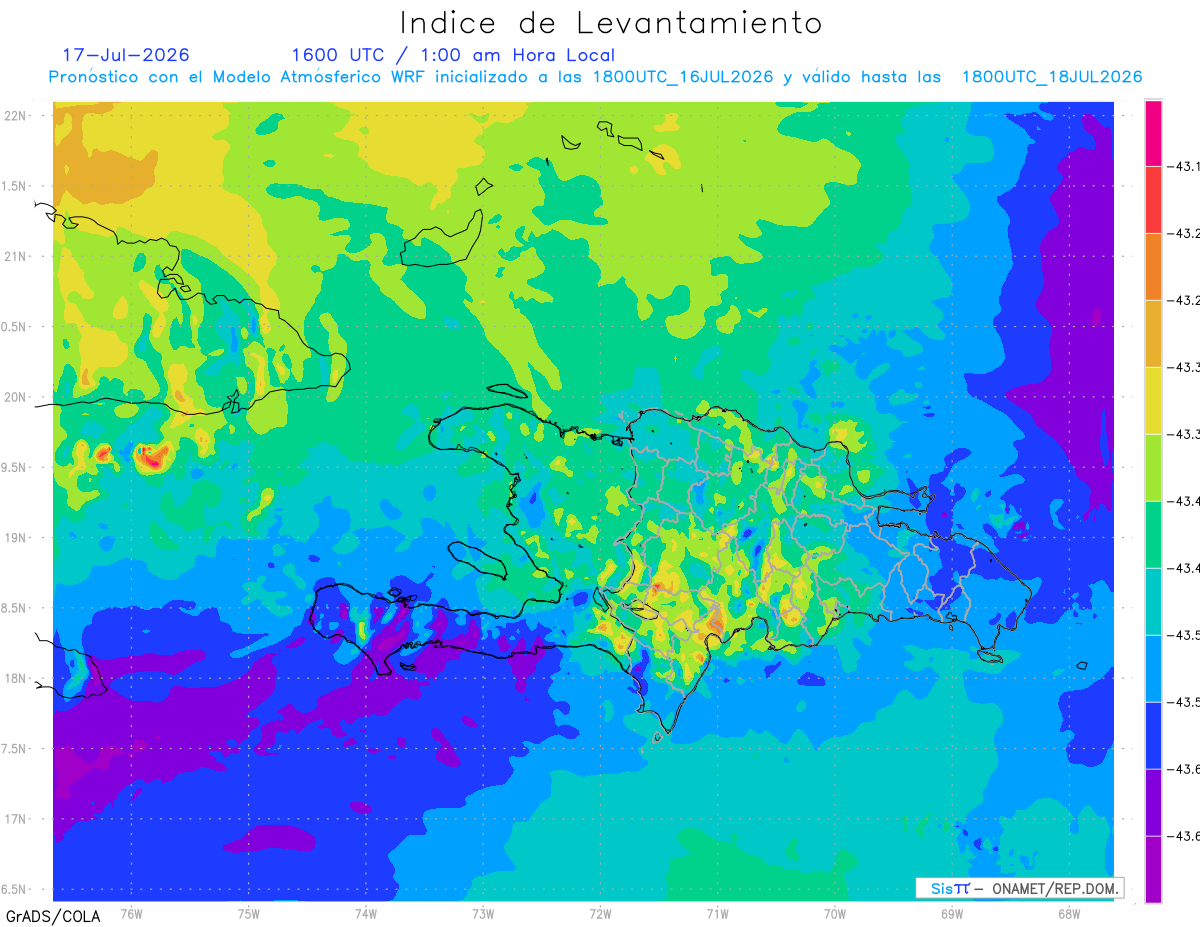Click the 'Indice de Levantamiento' map title
The height and width of the screenshot is (927, 1200).
(x=611, y=22)
